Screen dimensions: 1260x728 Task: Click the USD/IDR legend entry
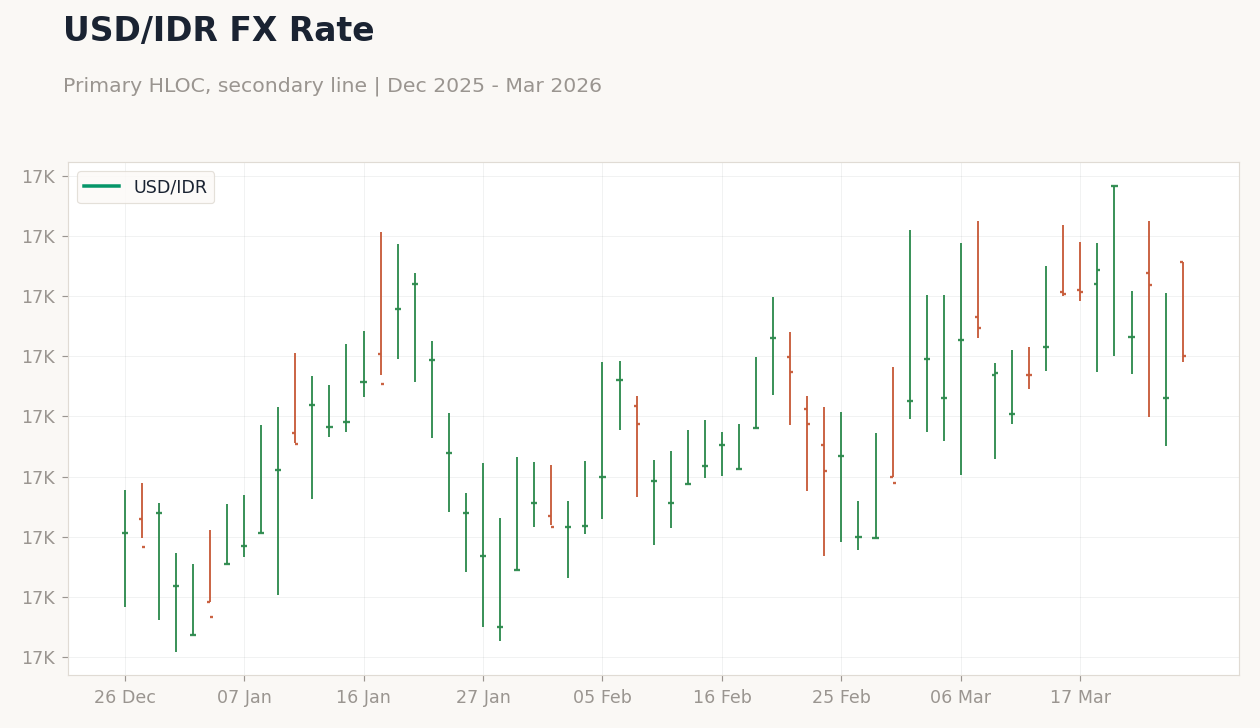(145, 187)
